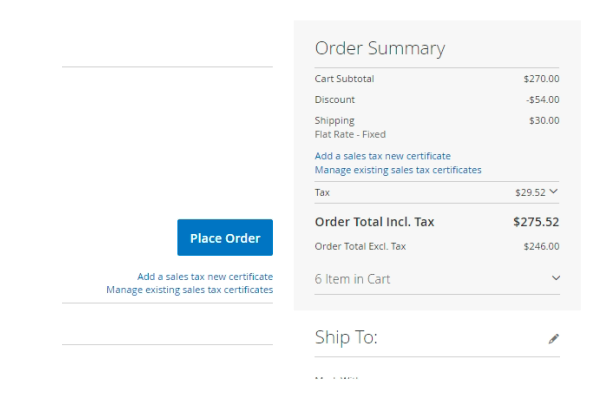Expand the Tax breakdown chevron
This screenshot has width=608, height=401.
554,191
